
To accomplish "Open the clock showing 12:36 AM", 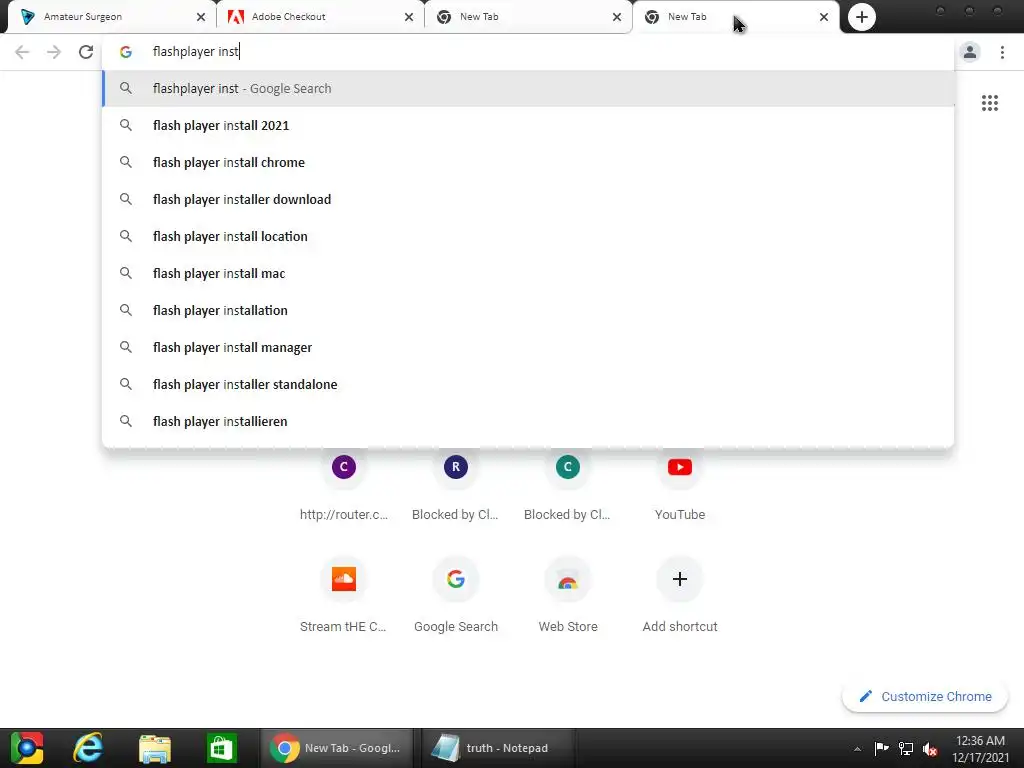I will (980, 748).
